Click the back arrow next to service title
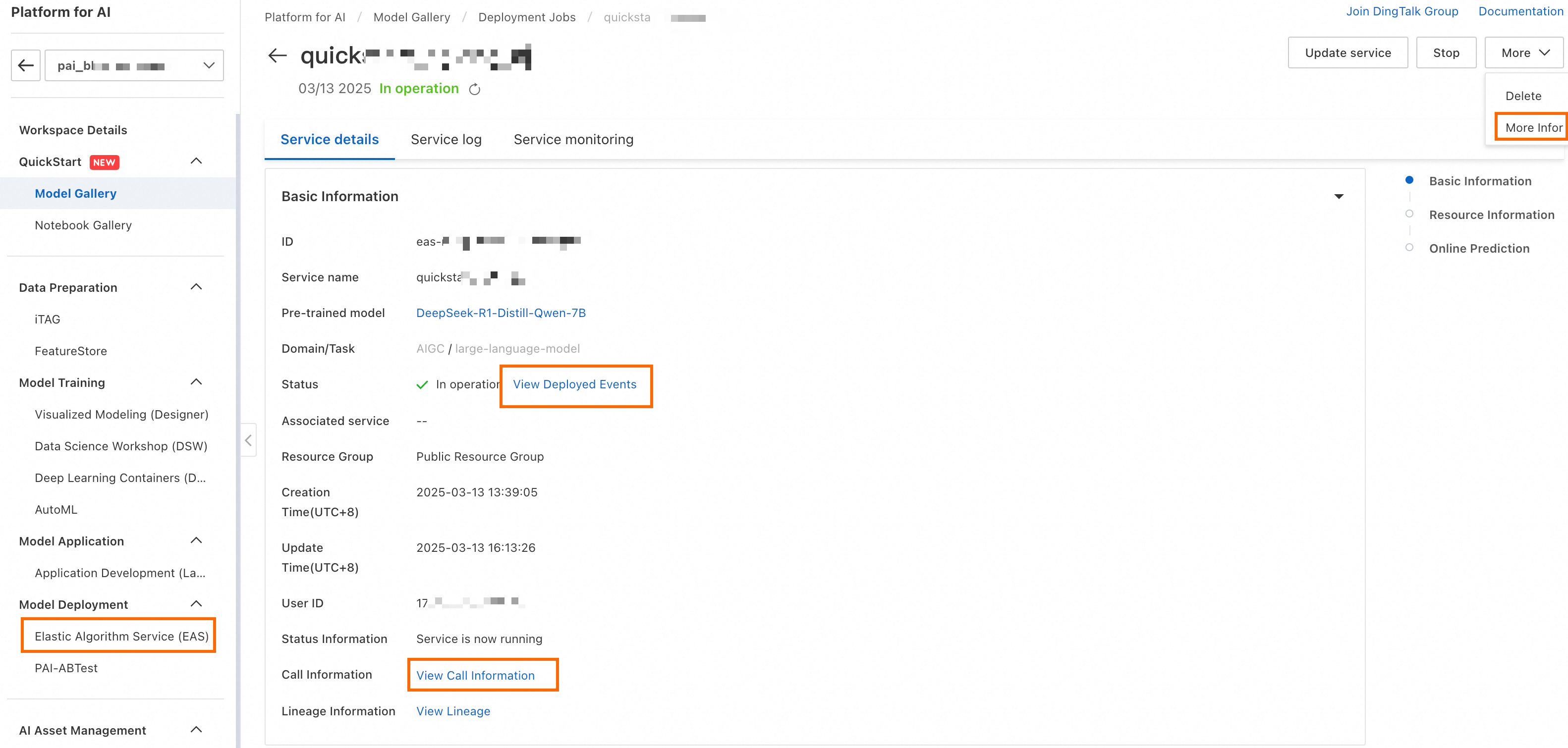The height and width of the screenshot is (748, 1568). [278, 55]
